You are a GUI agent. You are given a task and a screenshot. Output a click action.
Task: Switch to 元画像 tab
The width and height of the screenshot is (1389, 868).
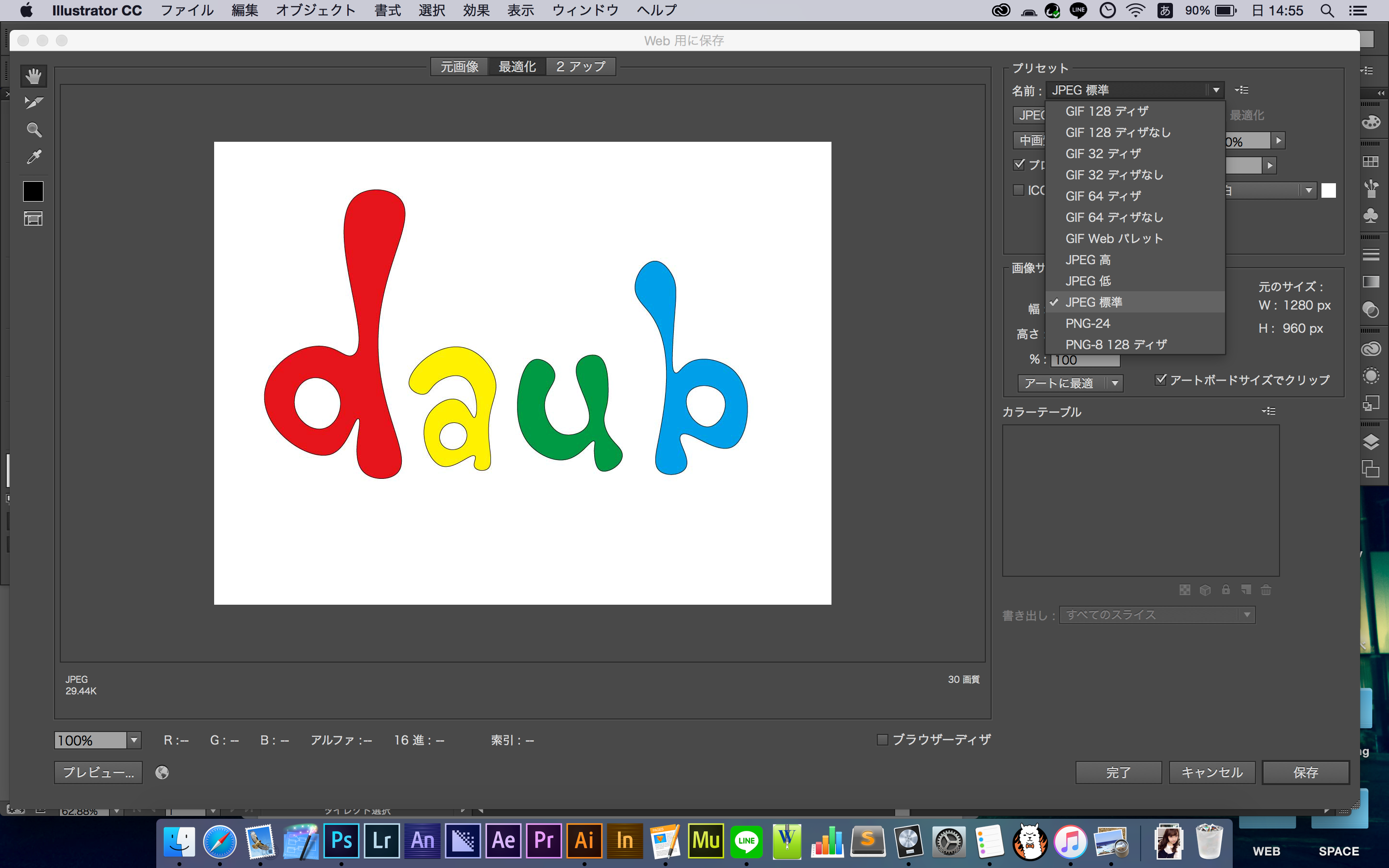[459, 66]
